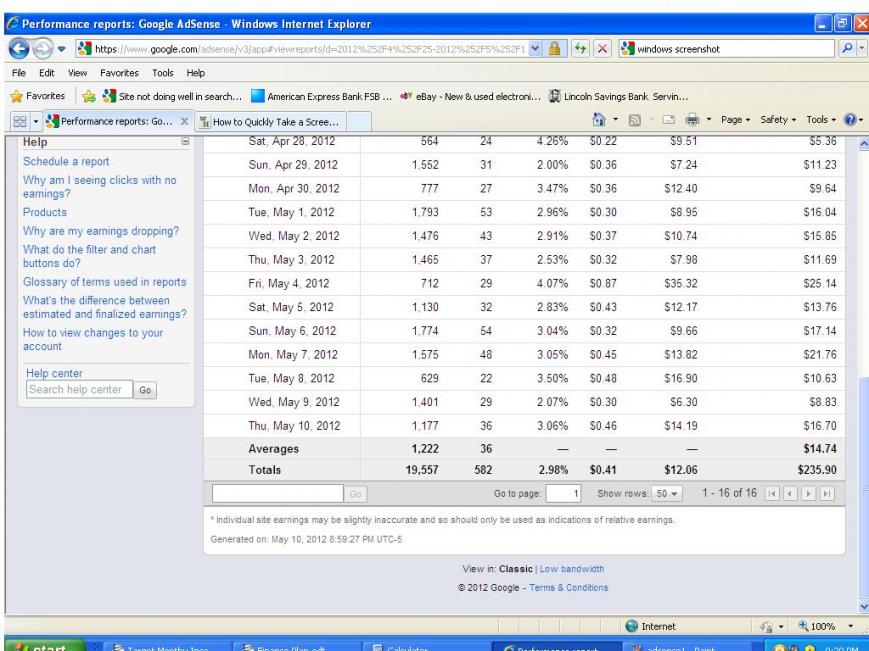Viewport: 869px width, 651px height.
Task: Click the 'Search help center' input field
Action: point(79,389)
